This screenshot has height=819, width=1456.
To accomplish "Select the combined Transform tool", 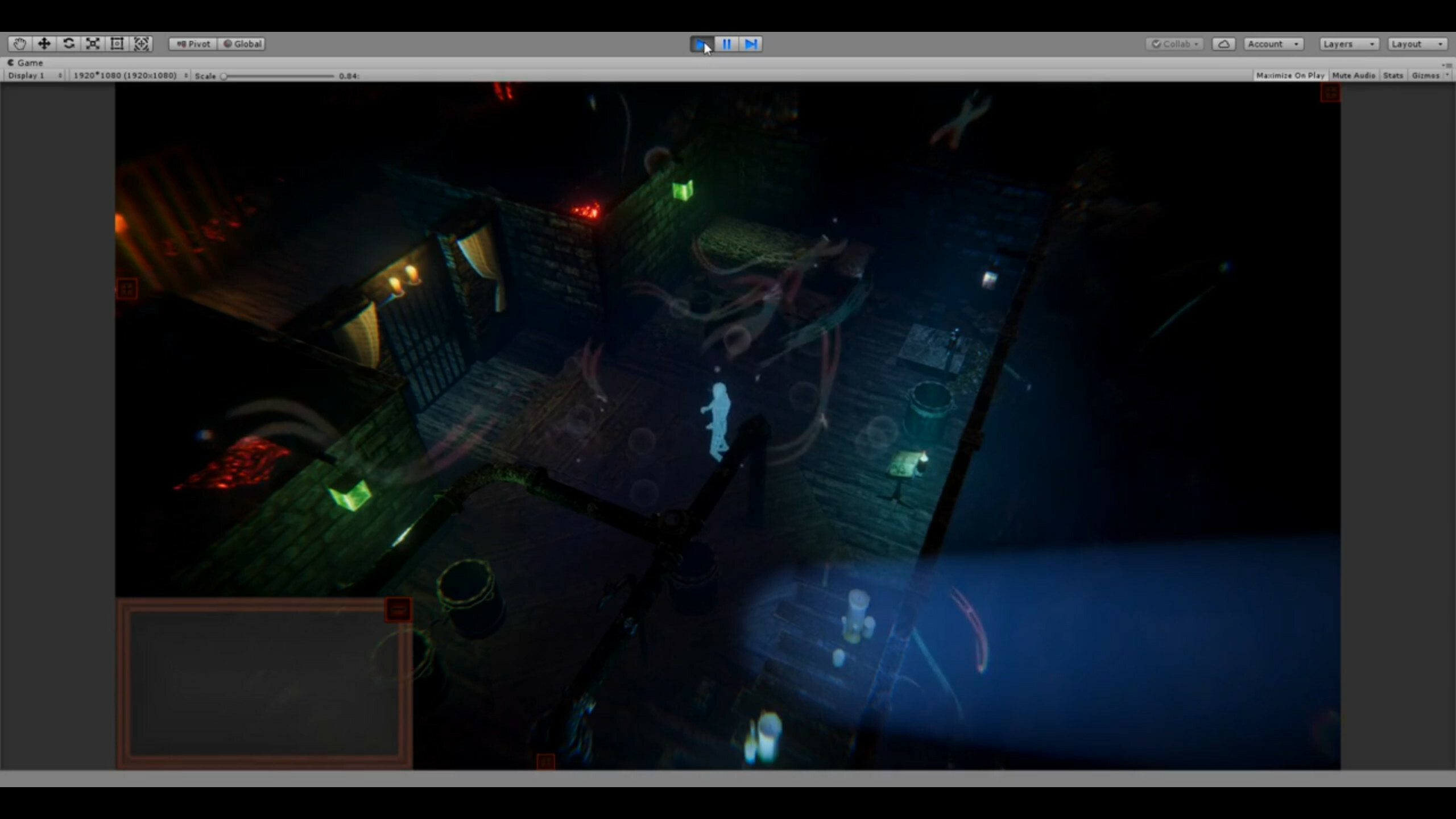I will click(x=142, y=44).
